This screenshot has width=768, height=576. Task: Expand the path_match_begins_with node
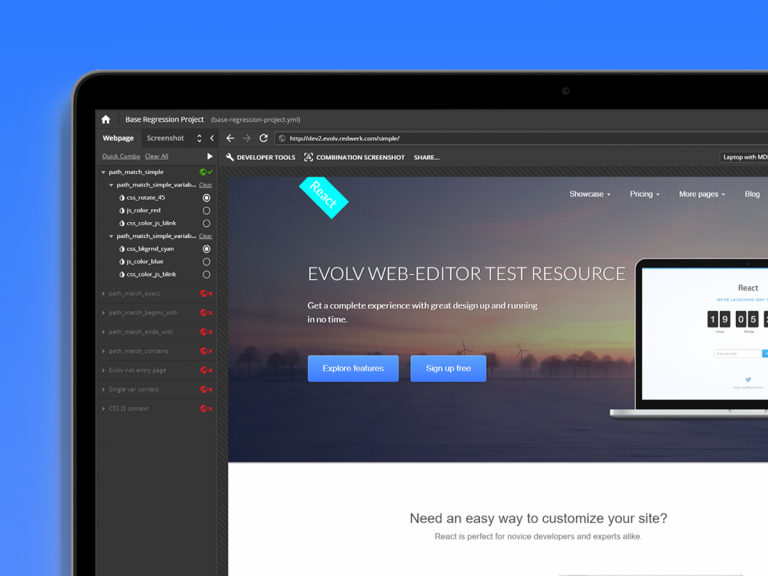click(x=103, y=312)
